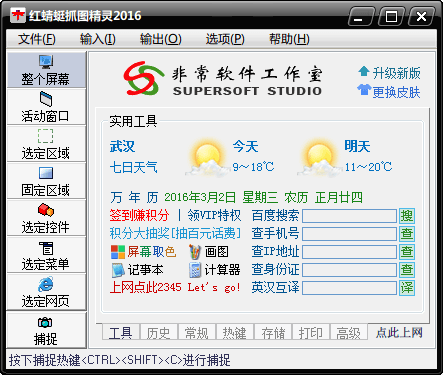Viewport: 443px width, 375px height.
Task: Open the 记事本 notepad icon
Action: point(118,270)
